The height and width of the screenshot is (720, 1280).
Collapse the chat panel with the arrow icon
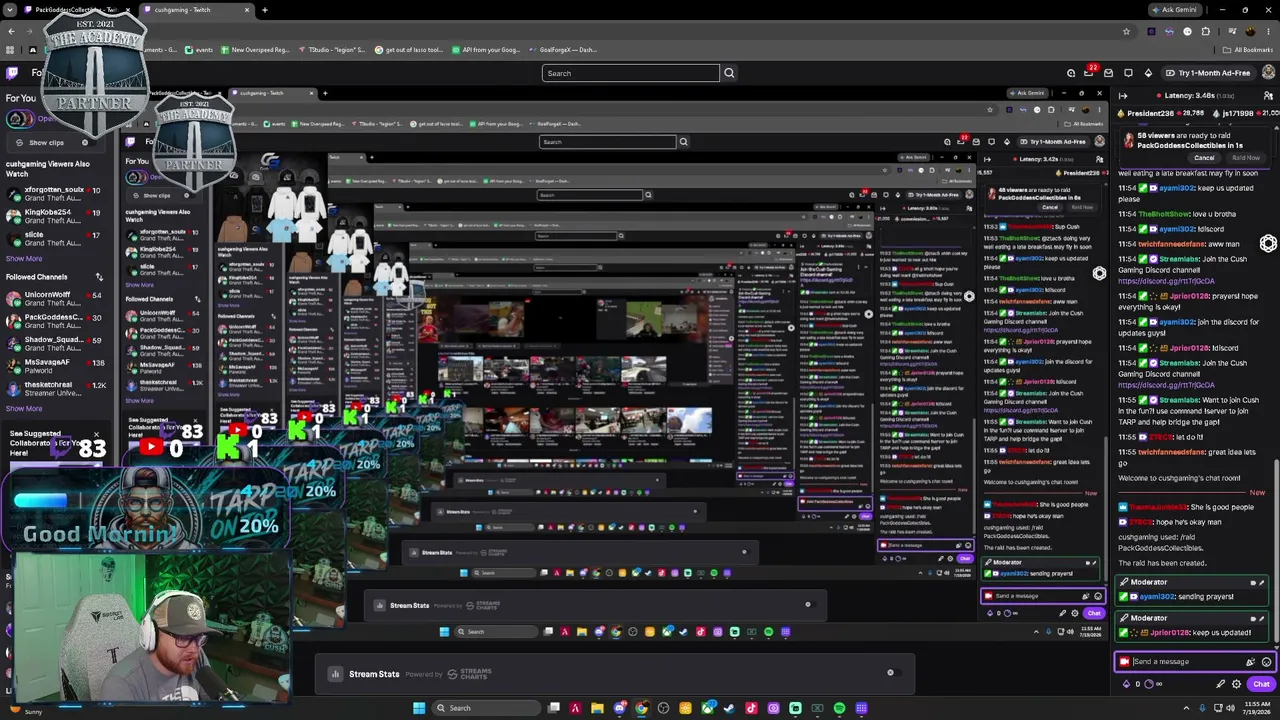pyautogui.click(x=1123, y=96)
